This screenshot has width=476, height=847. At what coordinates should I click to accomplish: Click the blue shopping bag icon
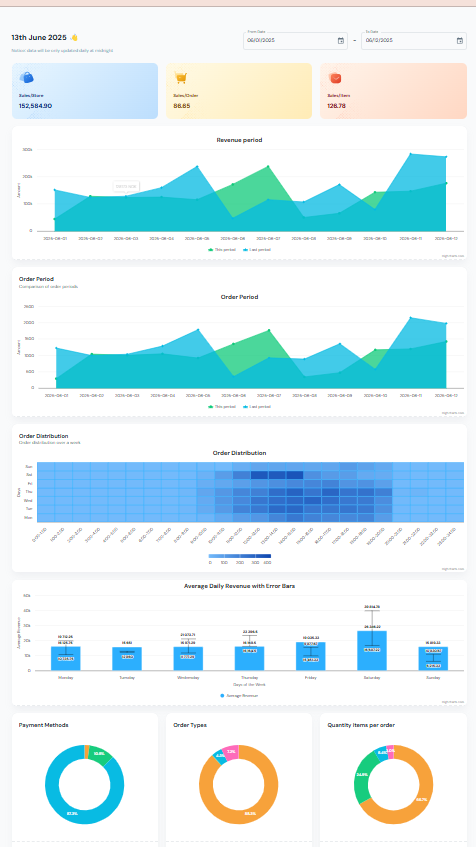point(26,77)
